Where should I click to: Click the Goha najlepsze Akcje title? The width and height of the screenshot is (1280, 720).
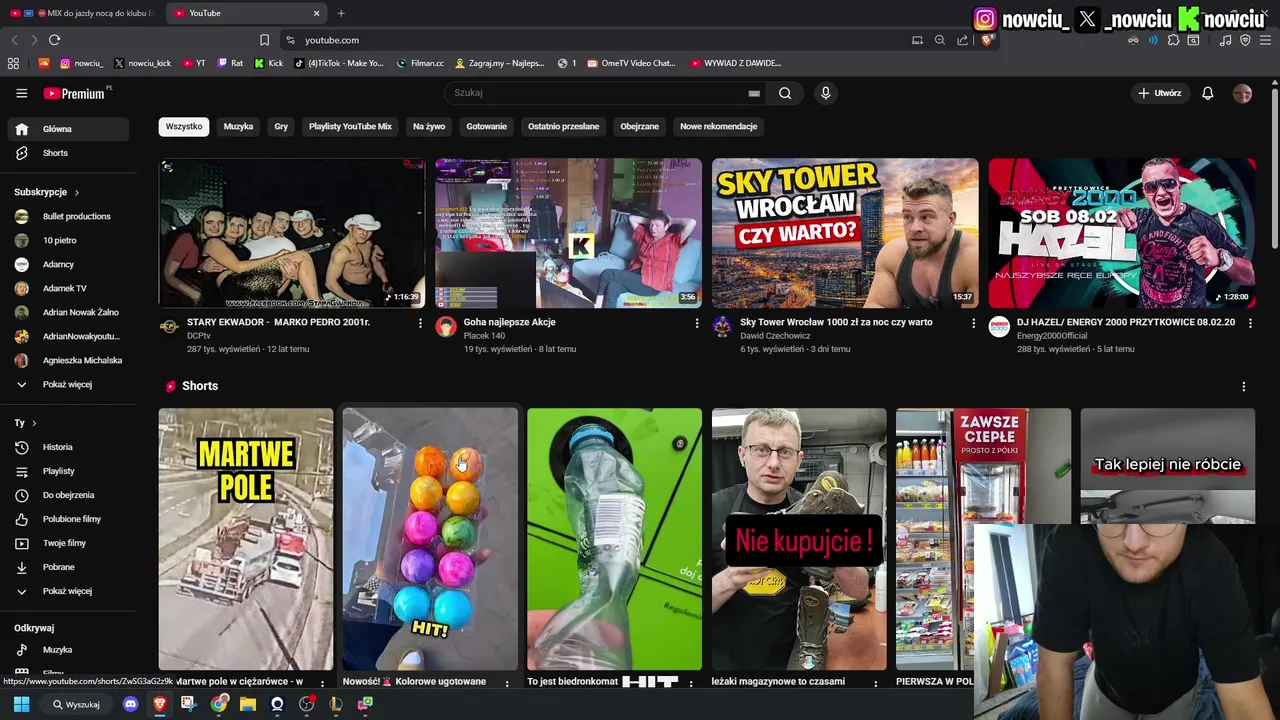point(509,322)
